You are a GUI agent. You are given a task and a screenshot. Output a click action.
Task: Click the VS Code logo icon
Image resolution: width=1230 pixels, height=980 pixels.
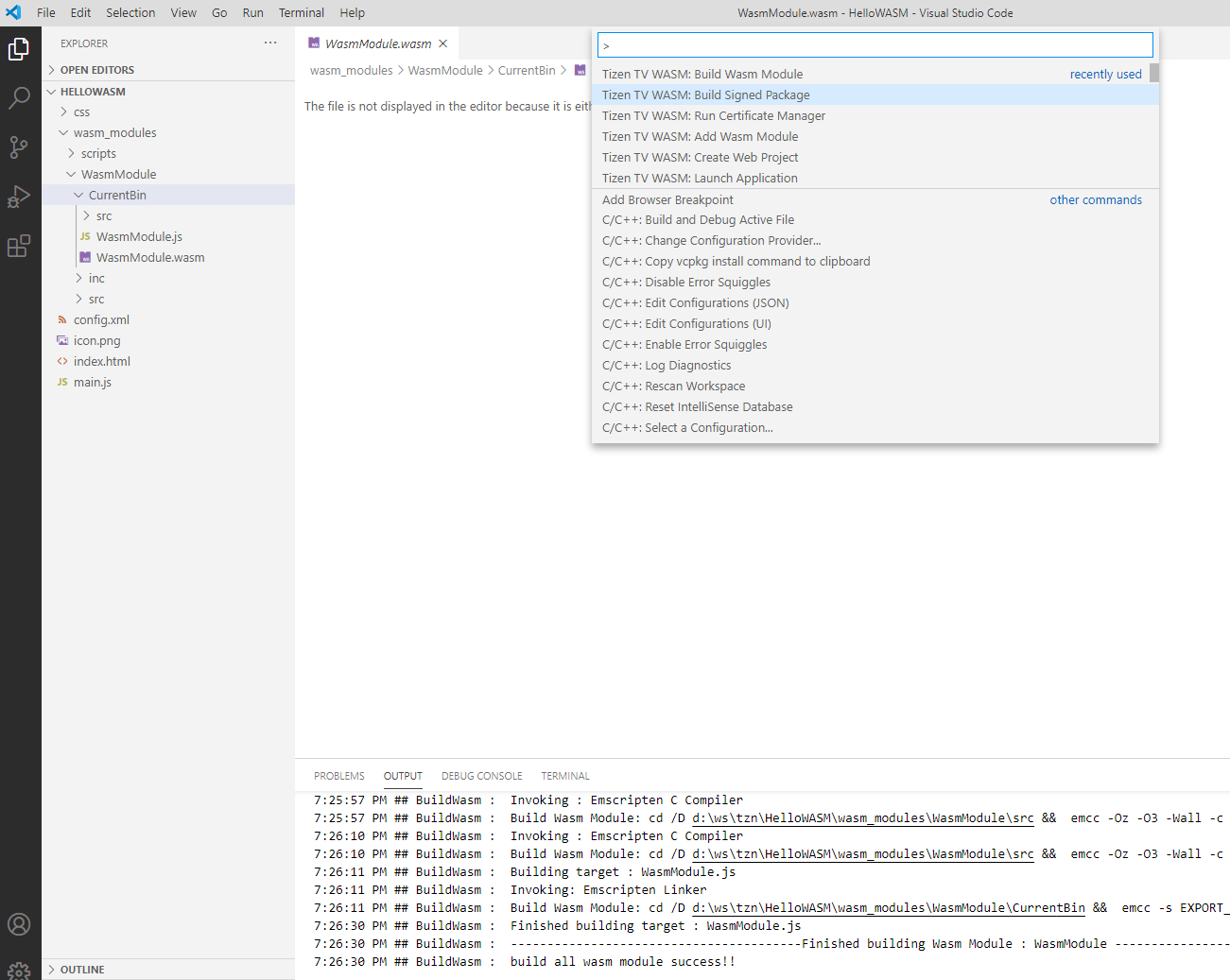(x=13, y=12)
